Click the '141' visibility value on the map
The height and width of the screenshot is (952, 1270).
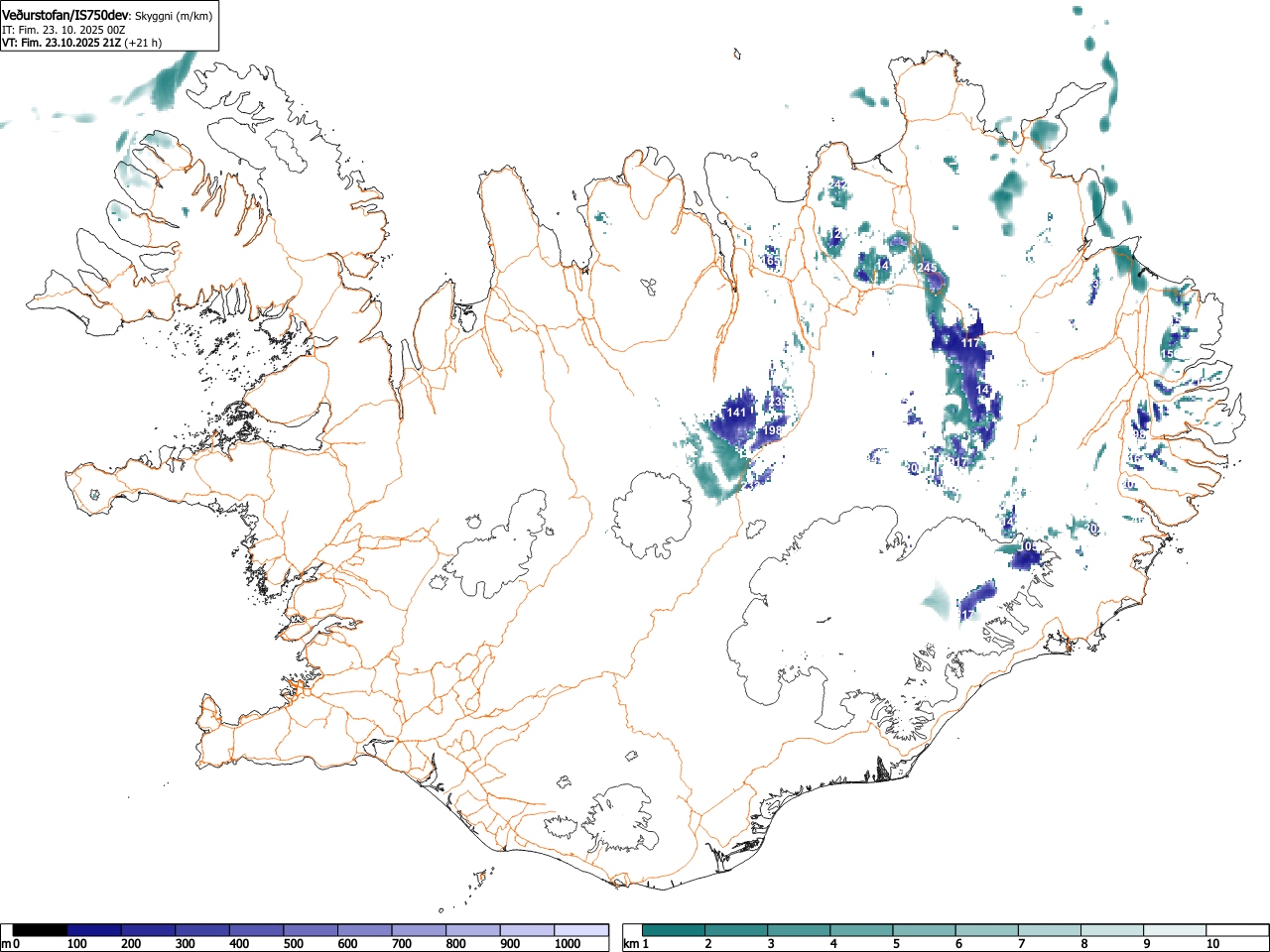736,413
